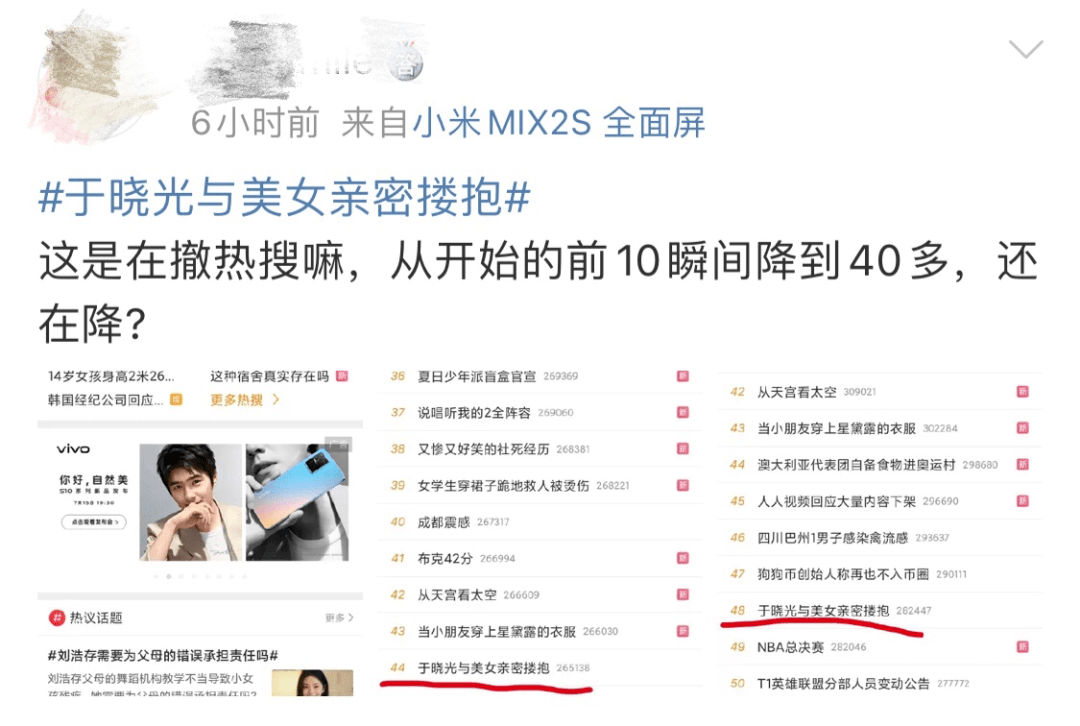Image resolution: width=1080 pixels, height=726 pixels.
Task: Open the 小米MIX2S 全面屏 source link
Action: (x=559, y=123)
